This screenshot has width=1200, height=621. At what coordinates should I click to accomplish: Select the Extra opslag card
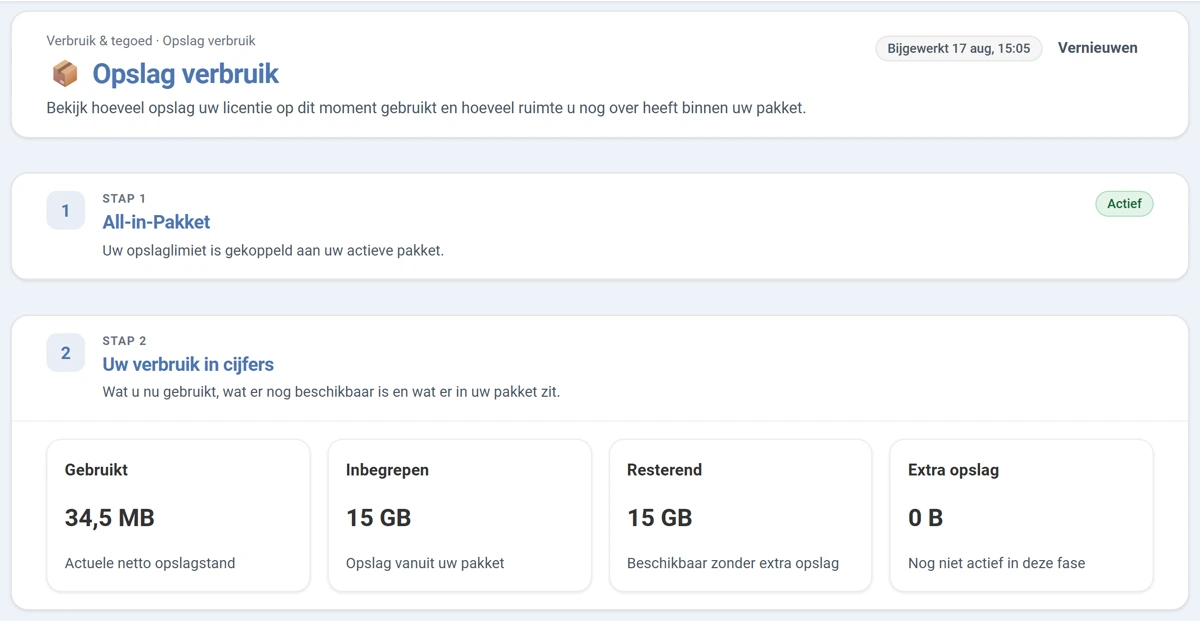[x=1021, y=516]
